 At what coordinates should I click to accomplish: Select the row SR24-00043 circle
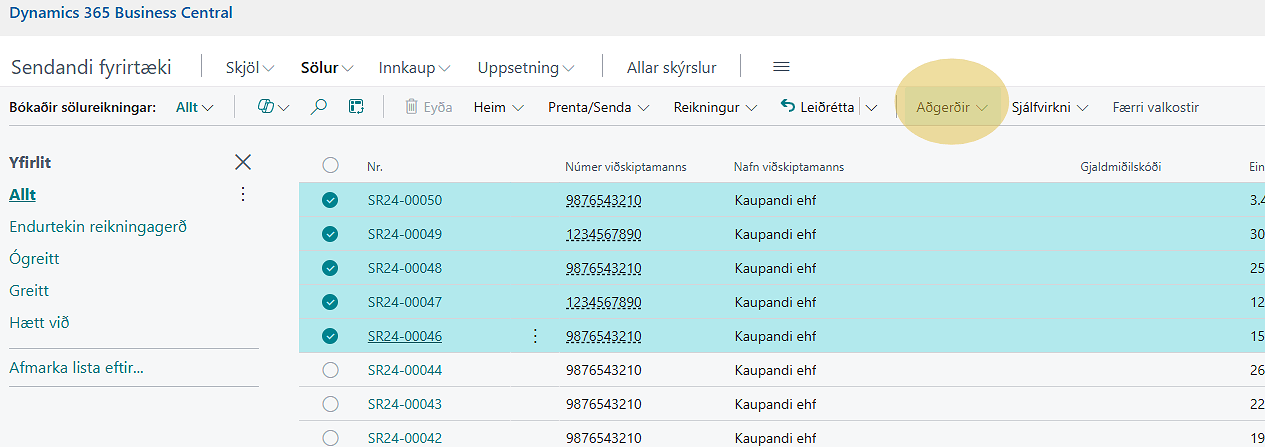(330, 404)
